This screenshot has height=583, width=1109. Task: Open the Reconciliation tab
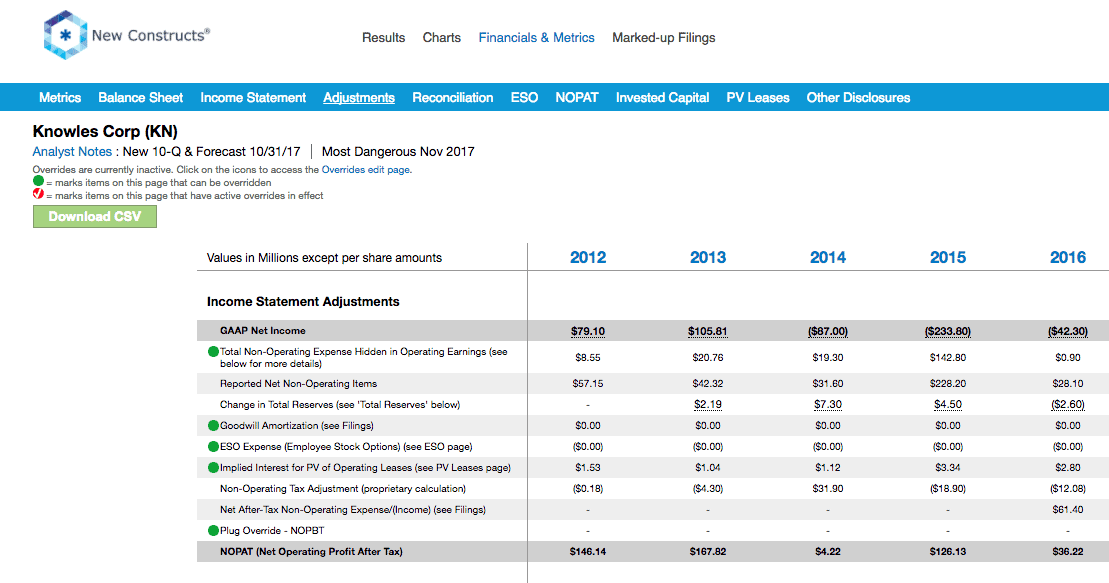point(453,98)
